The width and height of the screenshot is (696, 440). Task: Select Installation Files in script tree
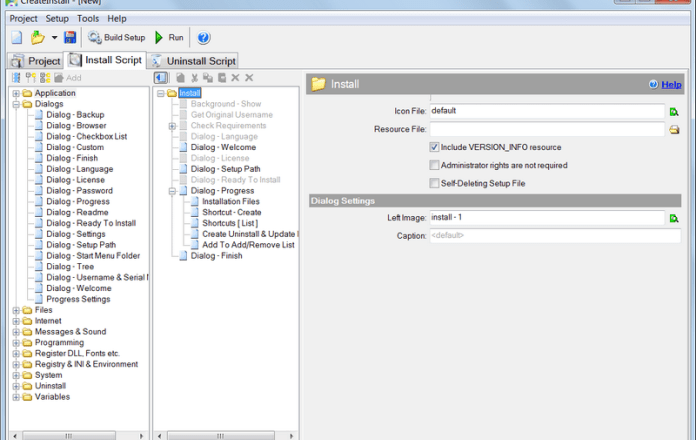tap(231, 201)
